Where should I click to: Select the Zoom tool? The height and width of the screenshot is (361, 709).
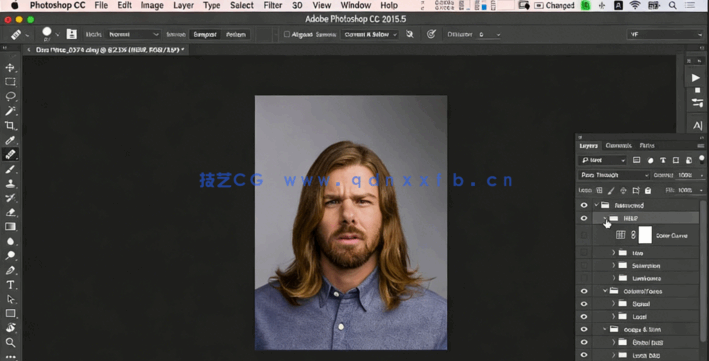pos(10,342)
